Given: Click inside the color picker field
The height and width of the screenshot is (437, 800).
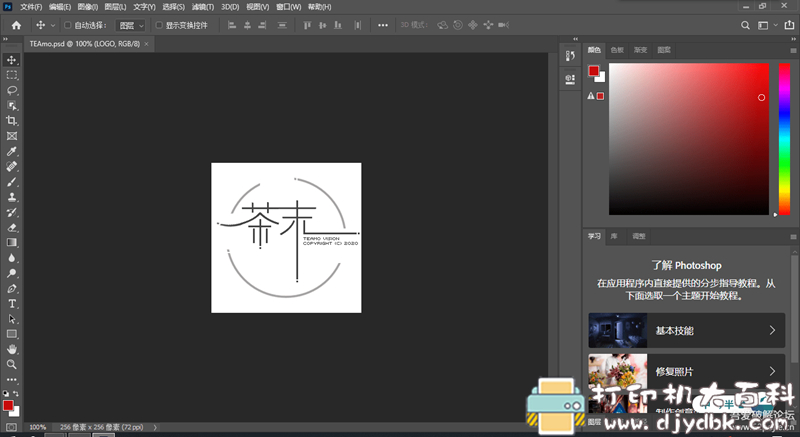Looking at the screenshot, I should click(x=689, y=139).
